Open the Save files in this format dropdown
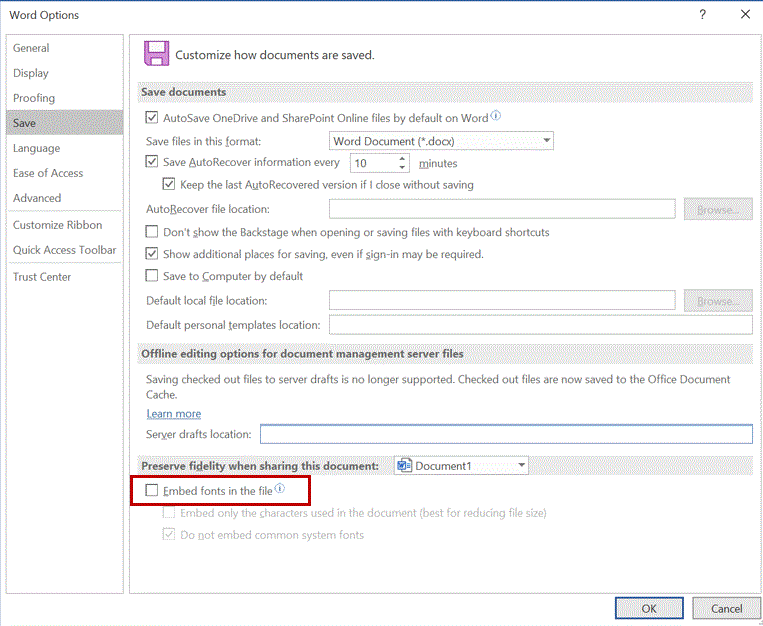 441,141
